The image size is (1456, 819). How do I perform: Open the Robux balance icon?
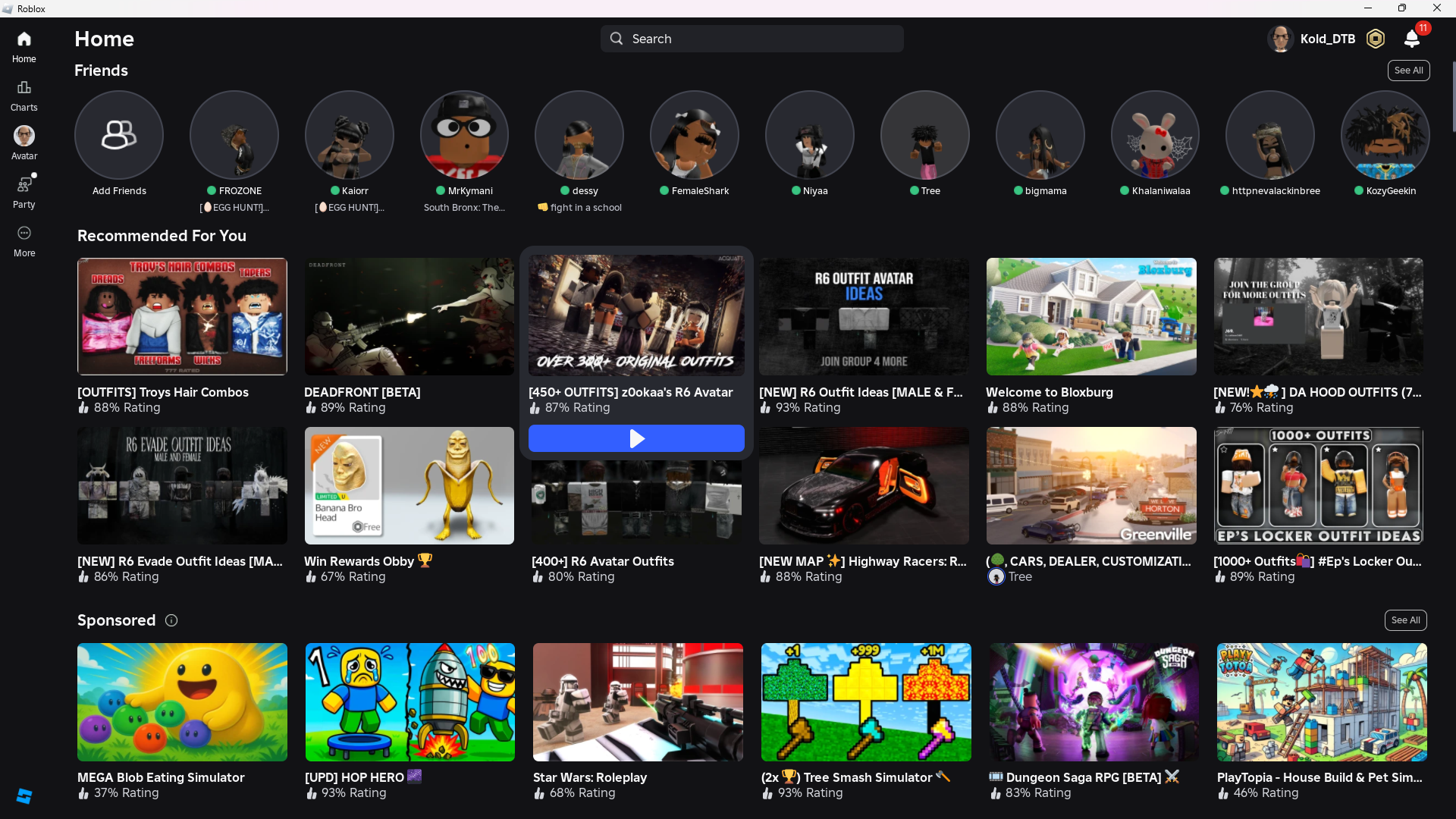(x=1376, y=39)
